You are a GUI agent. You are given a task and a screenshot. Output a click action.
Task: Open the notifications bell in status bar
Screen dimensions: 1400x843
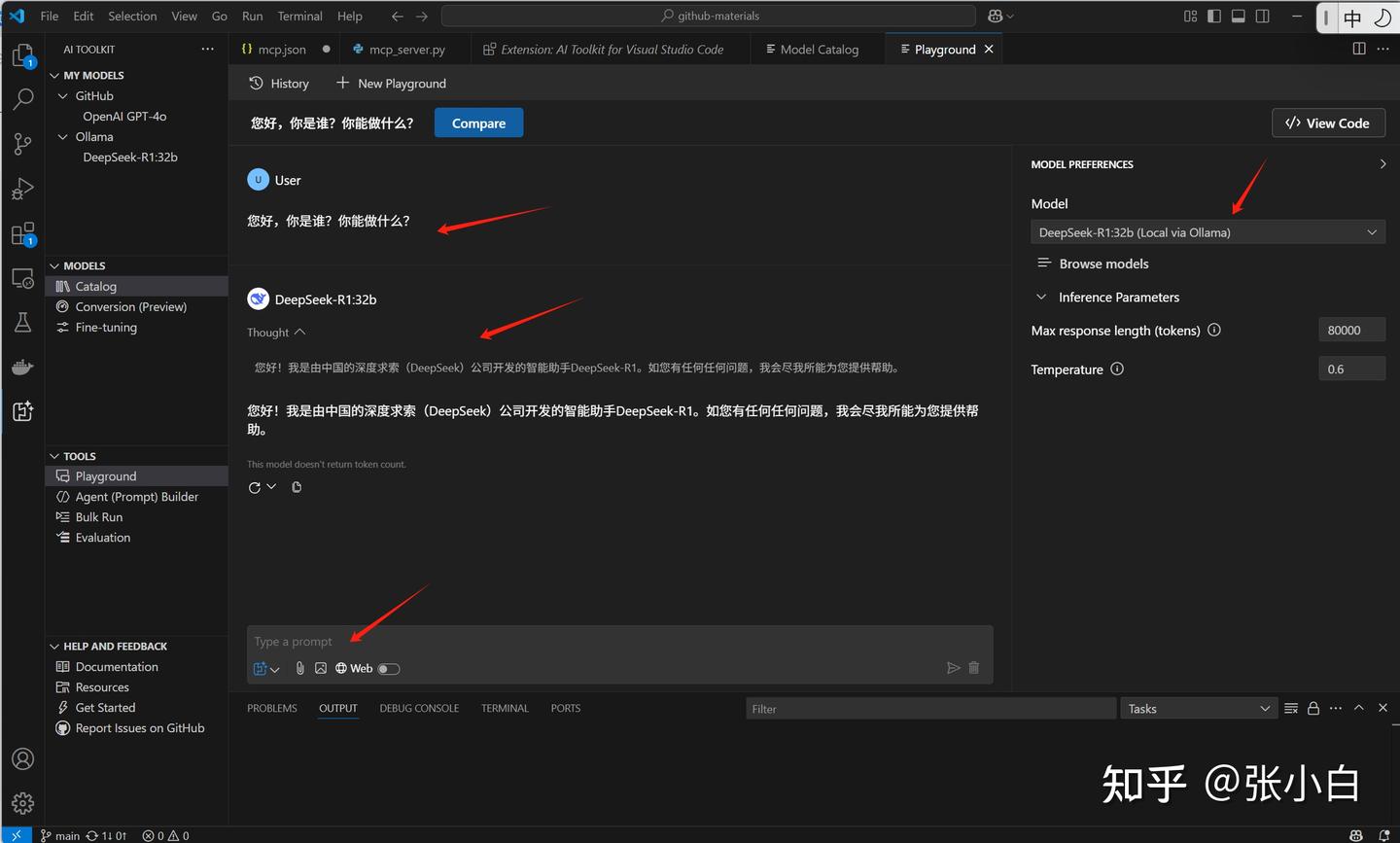click(1384, 835)
